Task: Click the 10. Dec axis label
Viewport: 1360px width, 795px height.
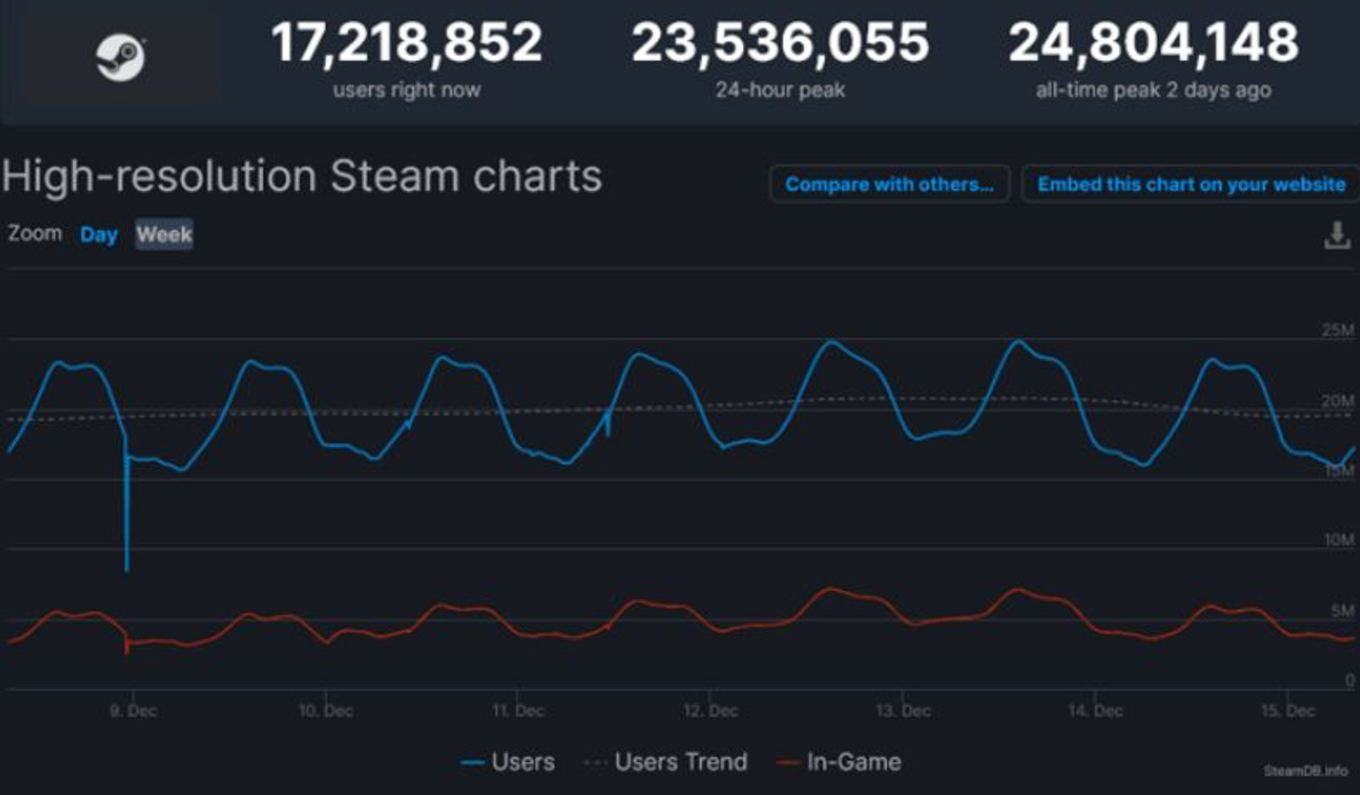Action: tap(325, 711)
